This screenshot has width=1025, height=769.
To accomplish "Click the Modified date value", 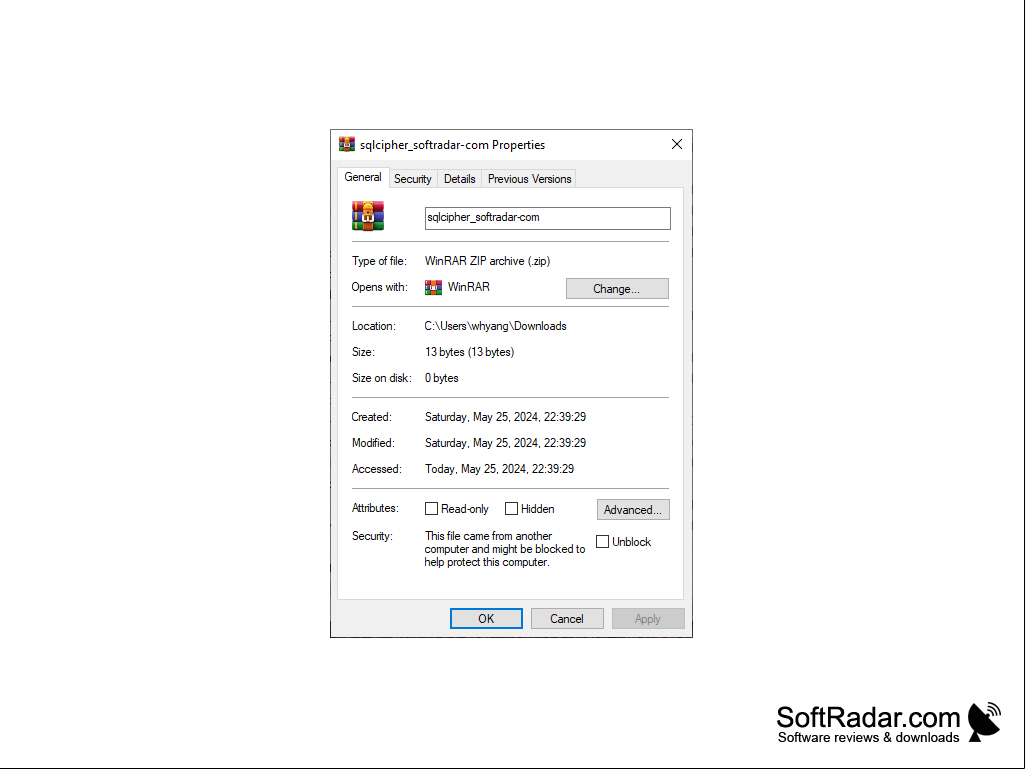I will click(505, 443).
